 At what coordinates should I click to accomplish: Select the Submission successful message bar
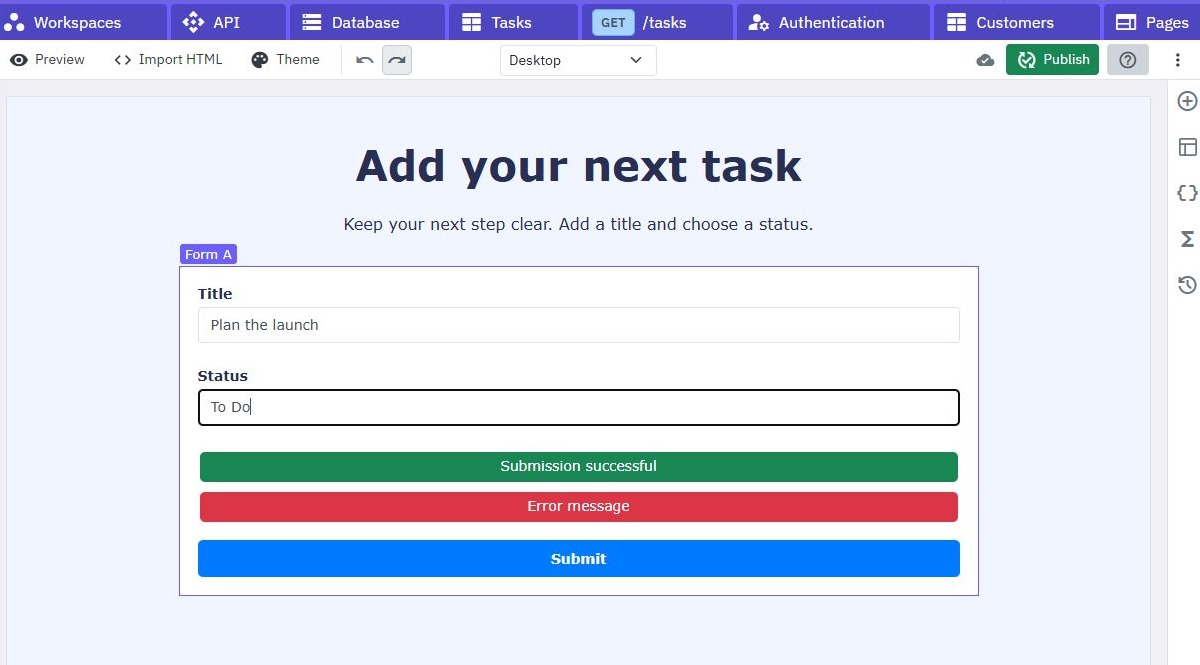coord(579,466)
